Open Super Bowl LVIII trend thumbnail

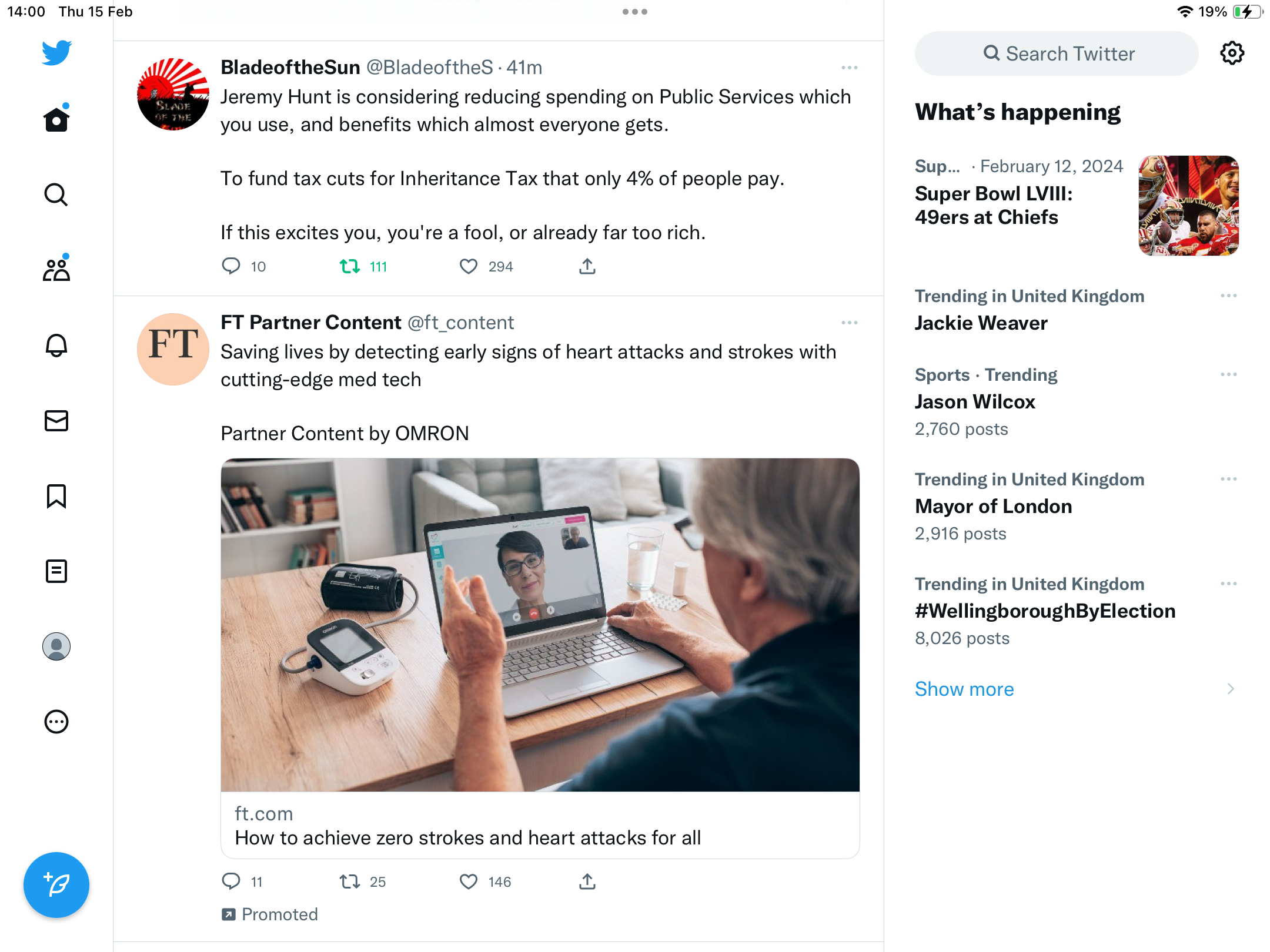point(1188,206)
